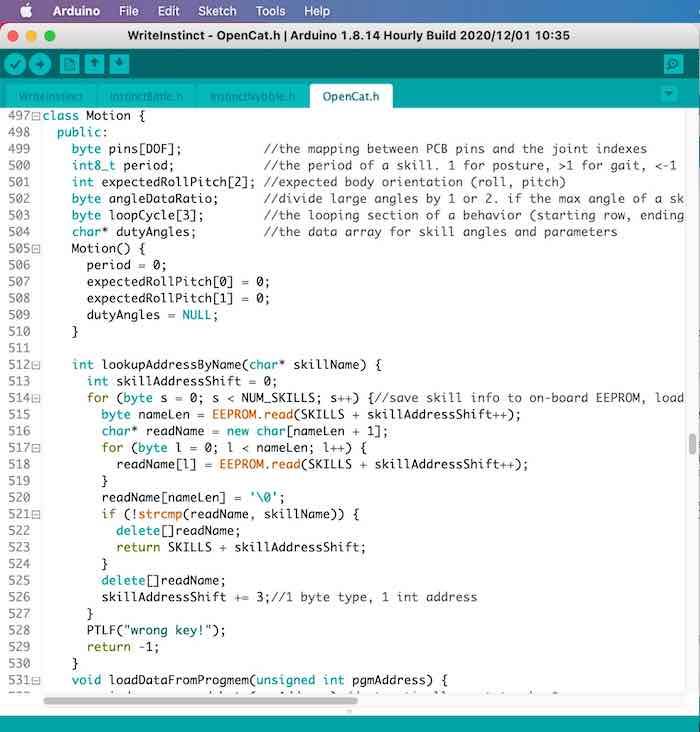The image size is (700, 732).
Task: Click the Open sketch up-arrow icon
Action: pos(94,64)
